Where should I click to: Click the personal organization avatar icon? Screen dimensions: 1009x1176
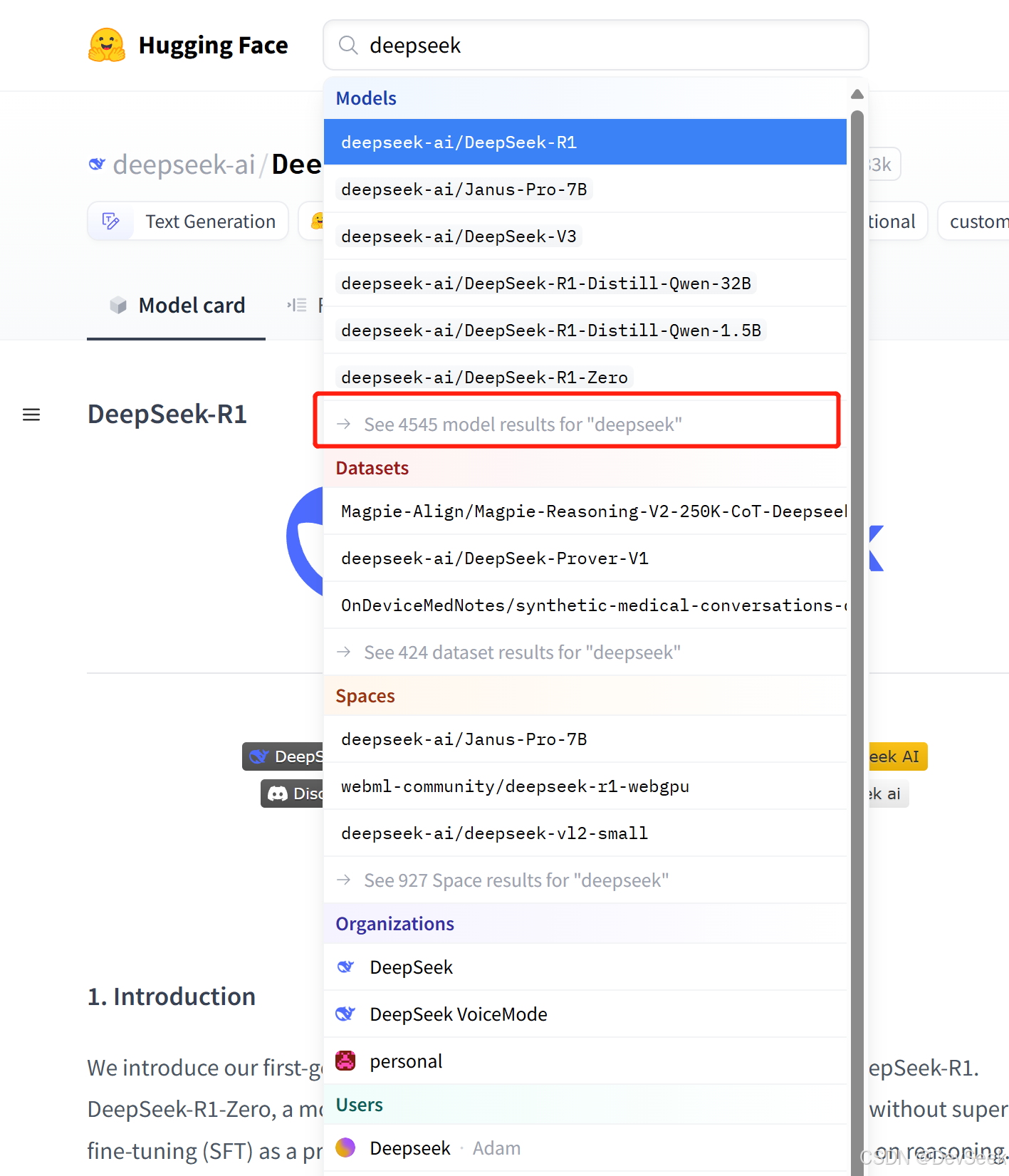345,1061
